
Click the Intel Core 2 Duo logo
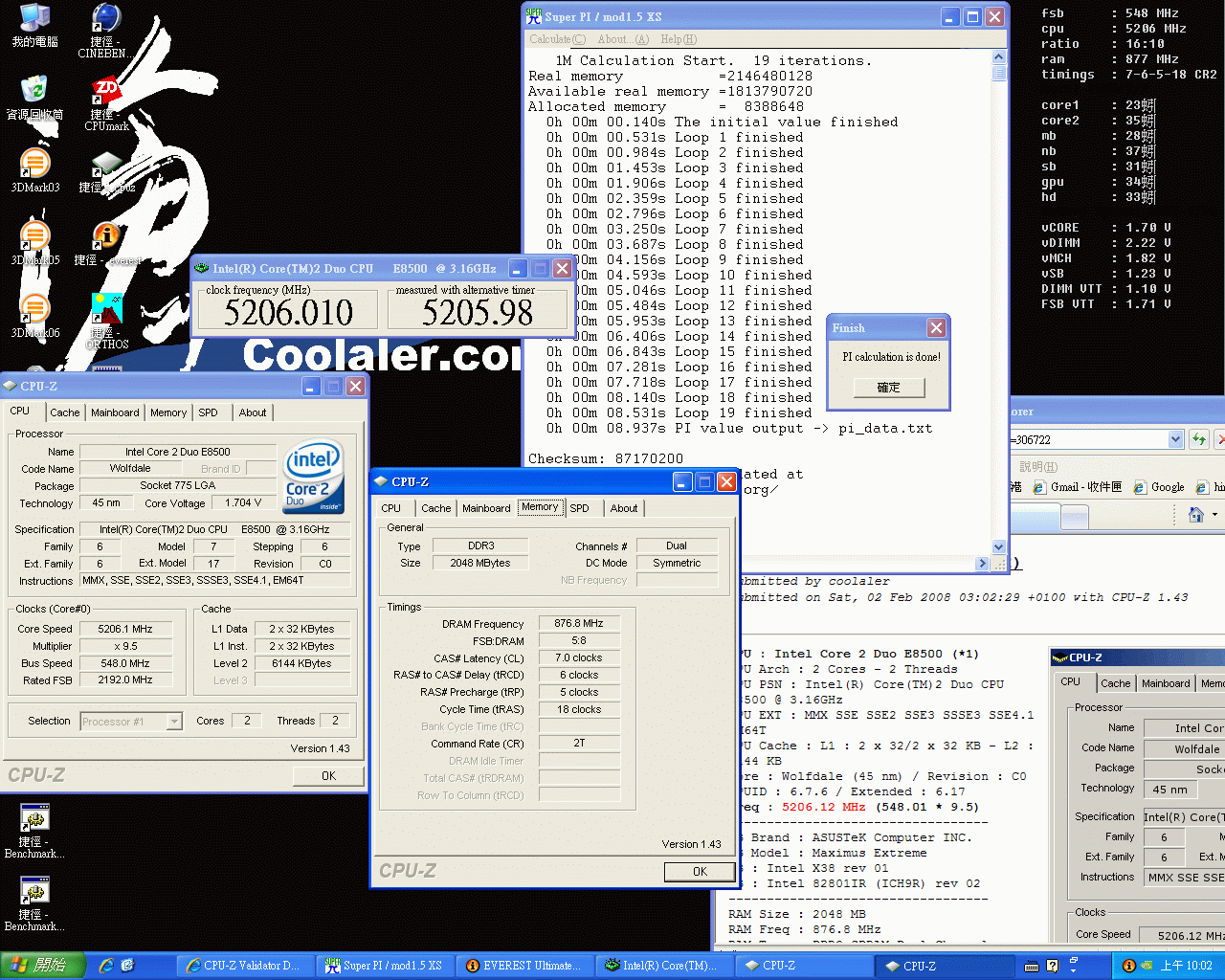313,476
